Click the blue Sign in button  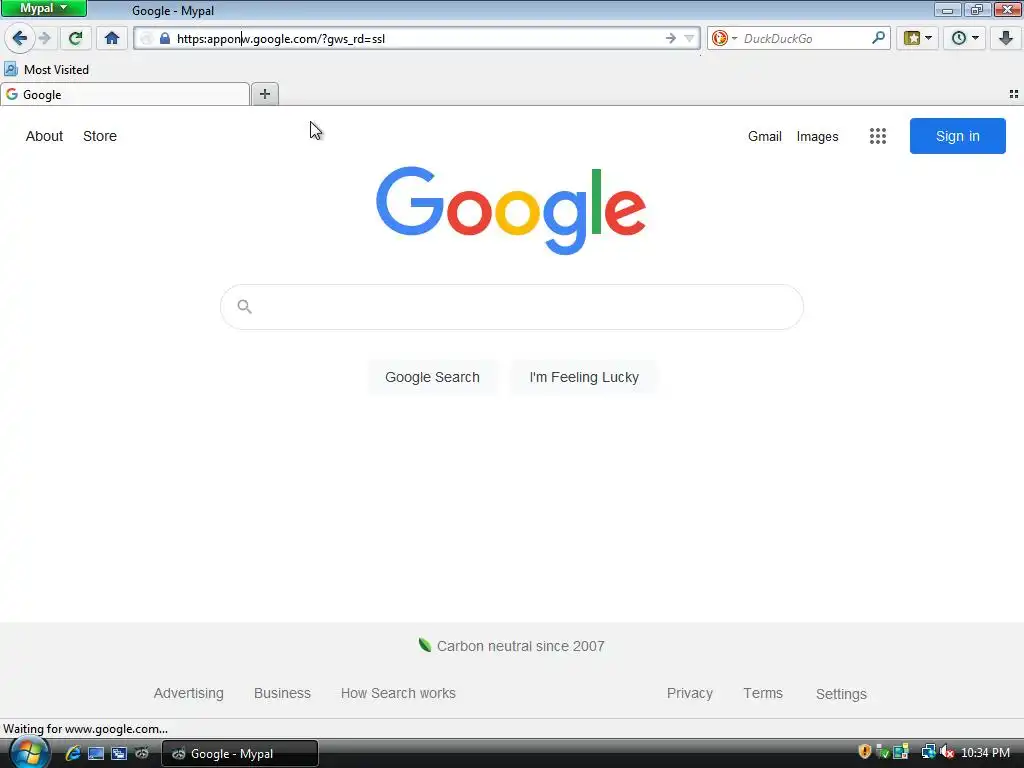pyautogui.click(x=957, y=136)
